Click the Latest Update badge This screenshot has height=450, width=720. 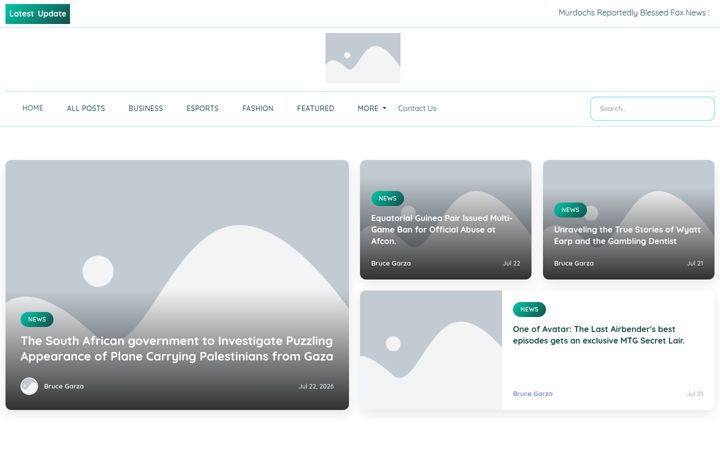38,14
